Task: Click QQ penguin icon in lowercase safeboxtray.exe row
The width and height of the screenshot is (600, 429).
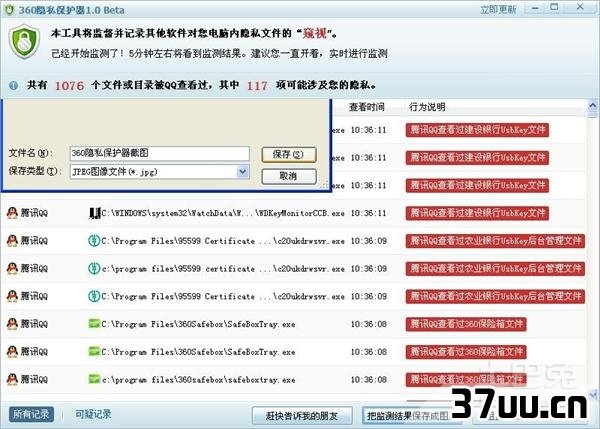Action: [x=12, y=379]
